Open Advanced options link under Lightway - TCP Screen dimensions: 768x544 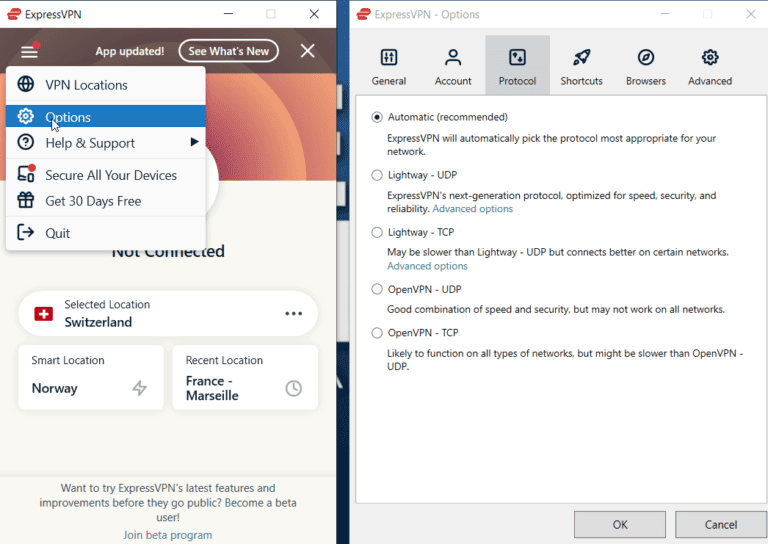(x=427, y=266)
